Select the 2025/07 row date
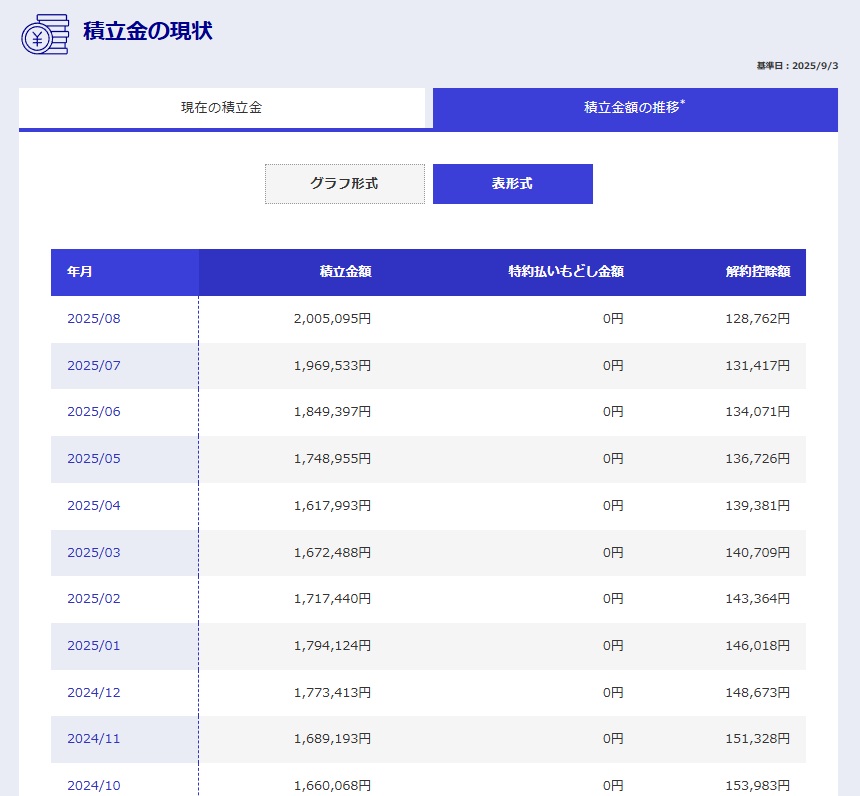Viewport: 860px width, 796px height. [x=94, y=366]
